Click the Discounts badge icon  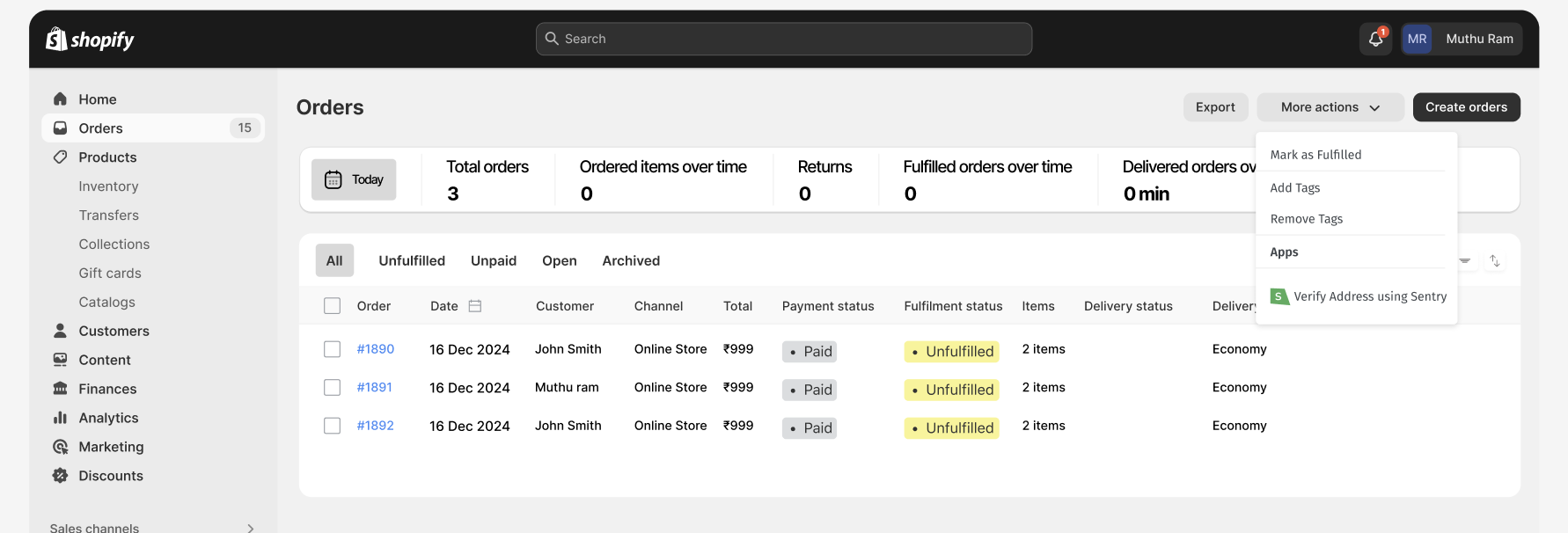coord(60,476)
